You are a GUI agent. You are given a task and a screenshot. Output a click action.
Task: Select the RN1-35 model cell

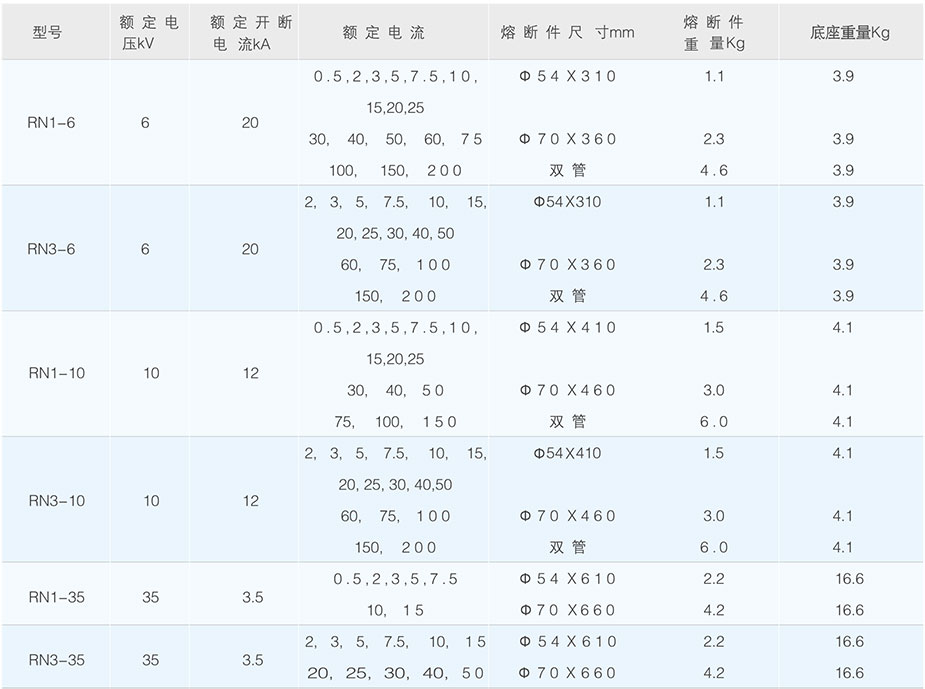coord(56,597)
